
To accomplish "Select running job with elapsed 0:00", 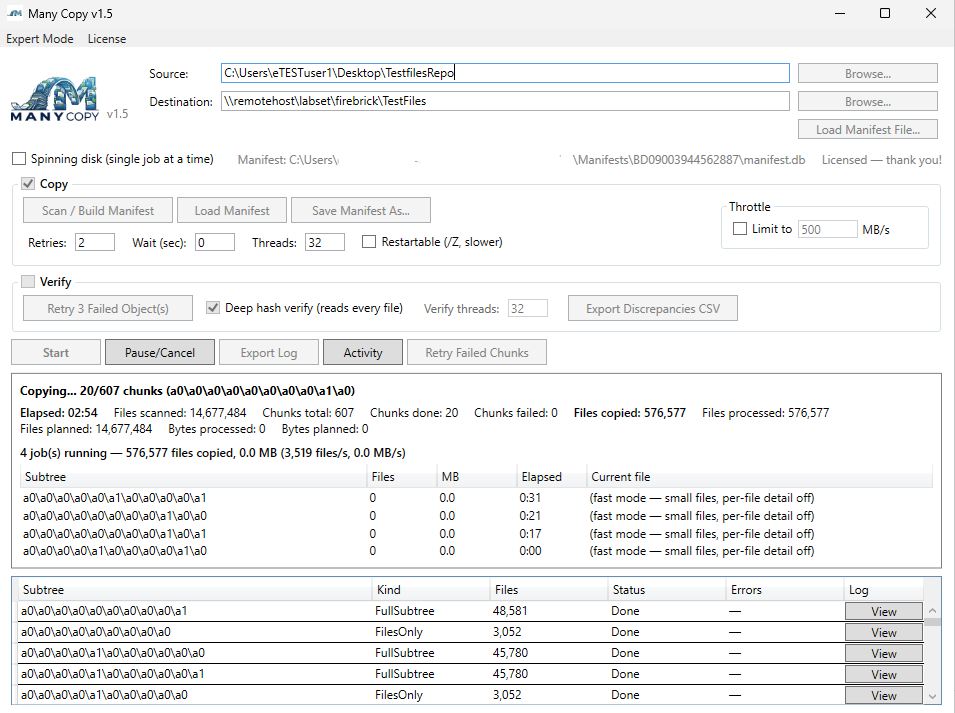I will click(x=476, y=551).
